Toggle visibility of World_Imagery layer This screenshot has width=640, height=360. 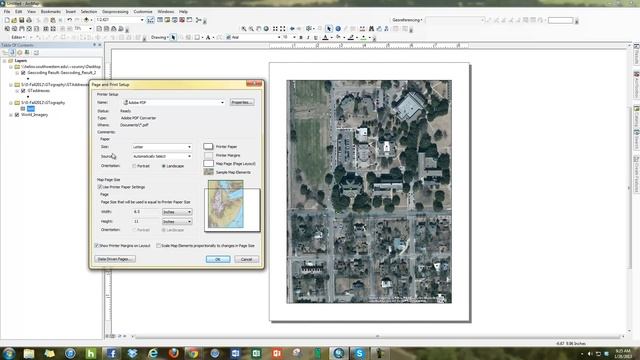17,115
